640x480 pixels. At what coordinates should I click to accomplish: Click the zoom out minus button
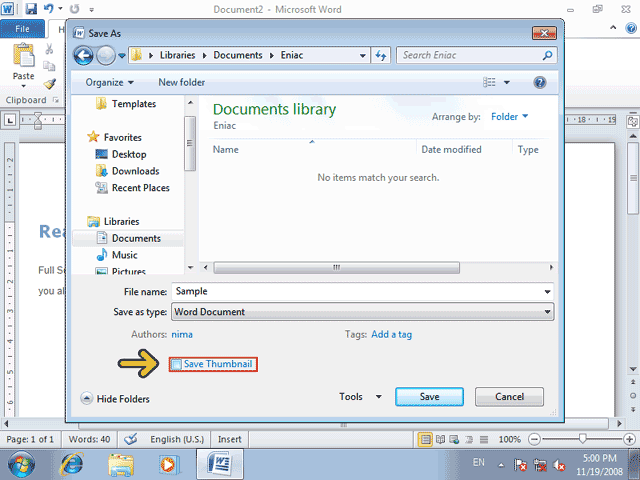(534, 440)
